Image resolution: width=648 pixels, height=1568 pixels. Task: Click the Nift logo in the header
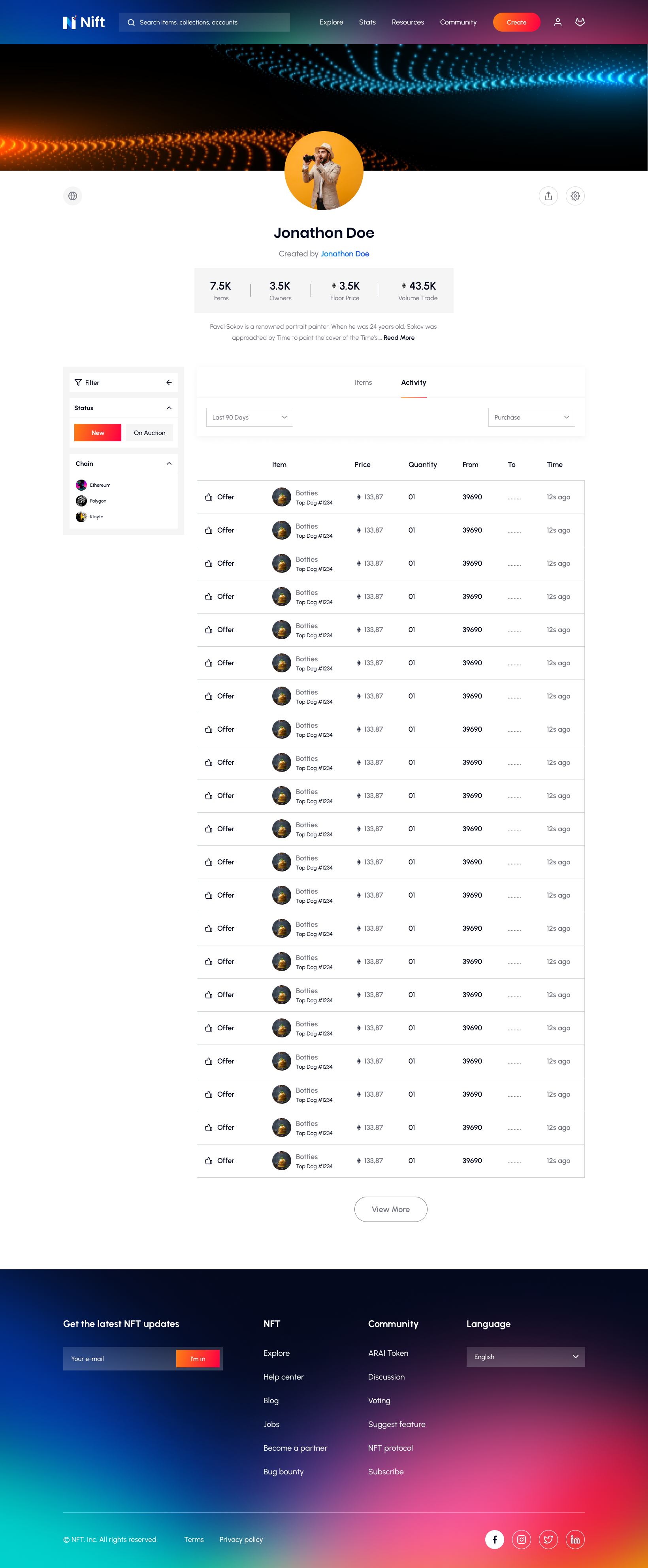pyautogui.click(x=84, y=23)
